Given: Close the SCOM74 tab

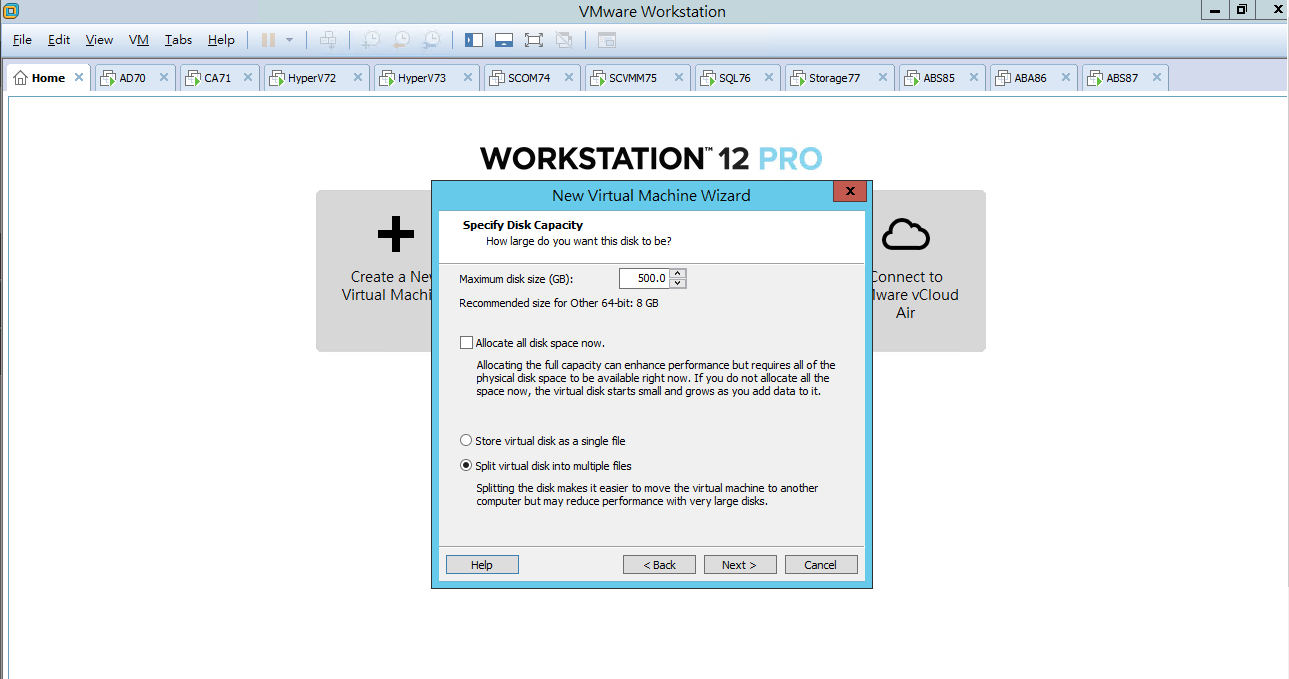Looking at the screenshot, I should [569, 77].
